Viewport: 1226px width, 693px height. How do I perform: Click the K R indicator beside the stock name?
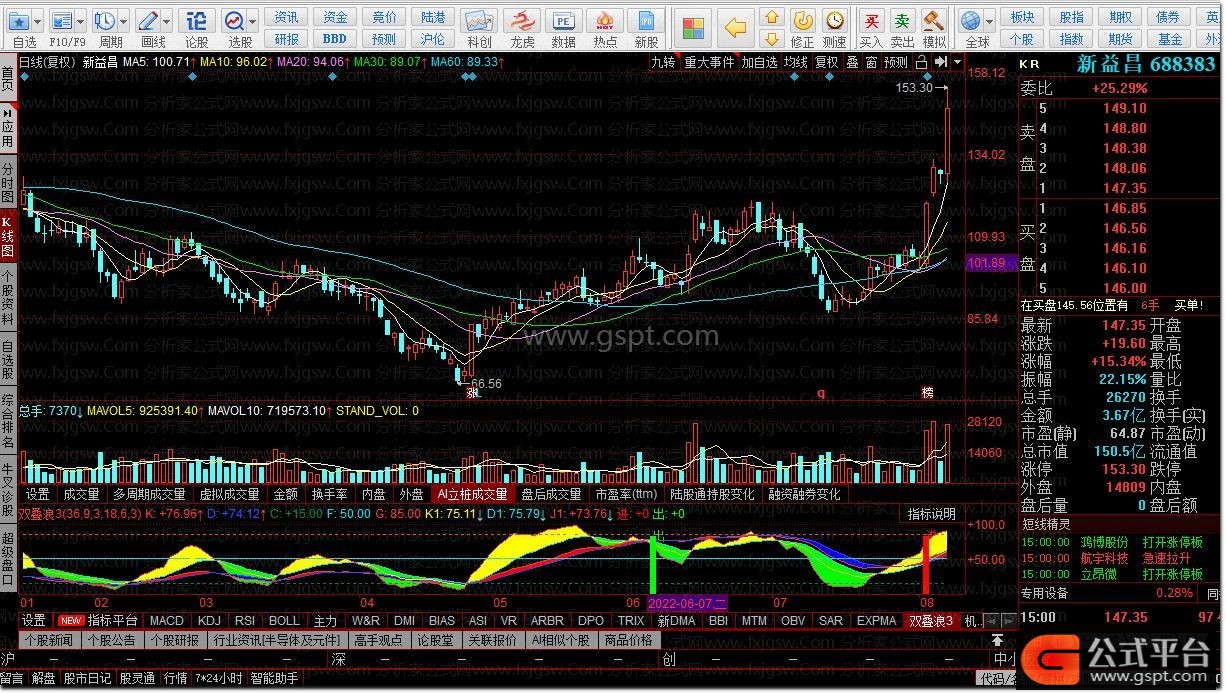(1029, 64)
